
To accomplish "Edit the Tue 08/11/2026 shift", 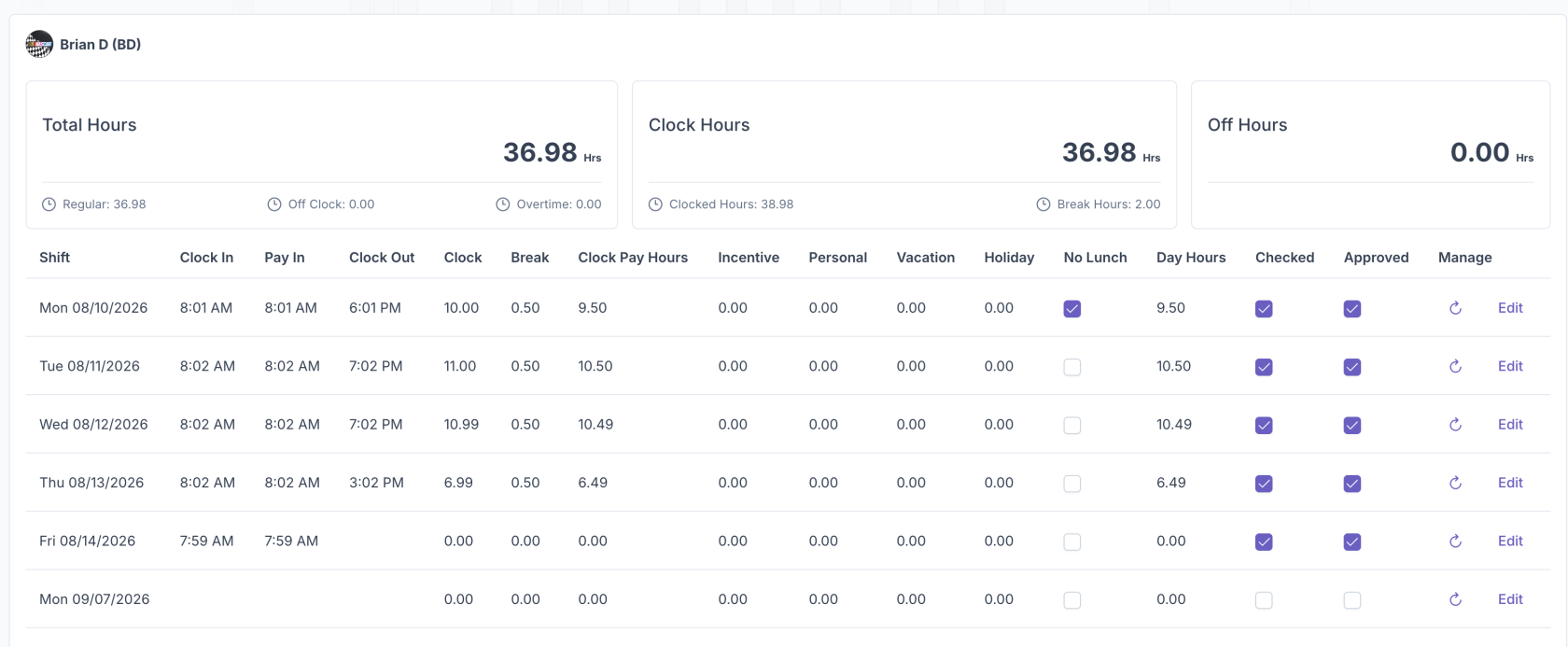I will point(1510,366).
